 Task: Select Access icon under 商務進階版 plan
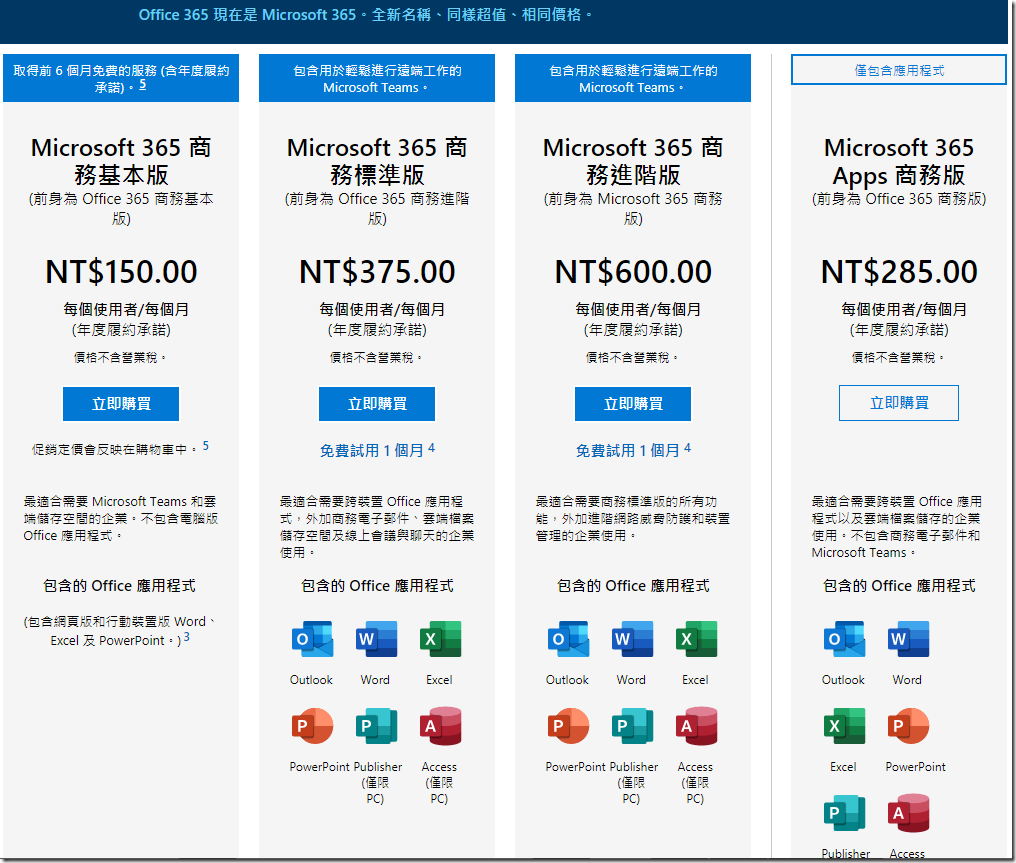(x=697, y=726)
